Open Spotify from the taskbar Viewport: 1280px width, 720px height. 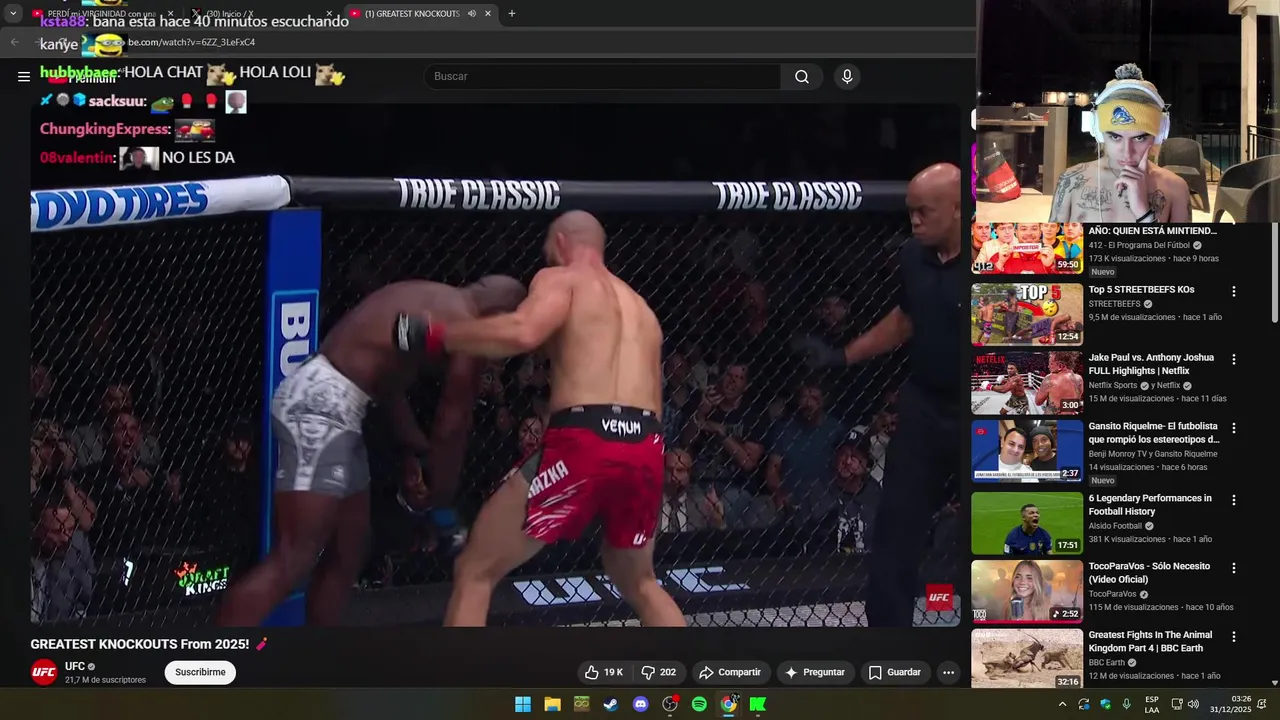[699, 704]
